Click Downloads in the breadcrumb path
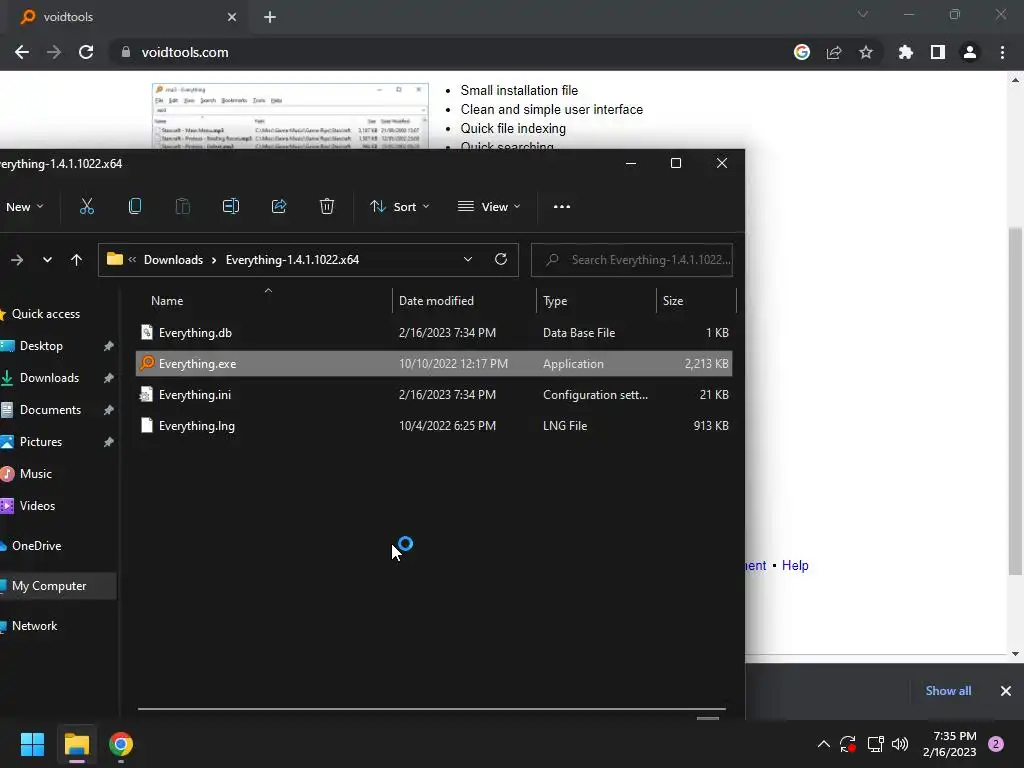The height and width of the screenshot is (768, 1024). coord(173,259)
